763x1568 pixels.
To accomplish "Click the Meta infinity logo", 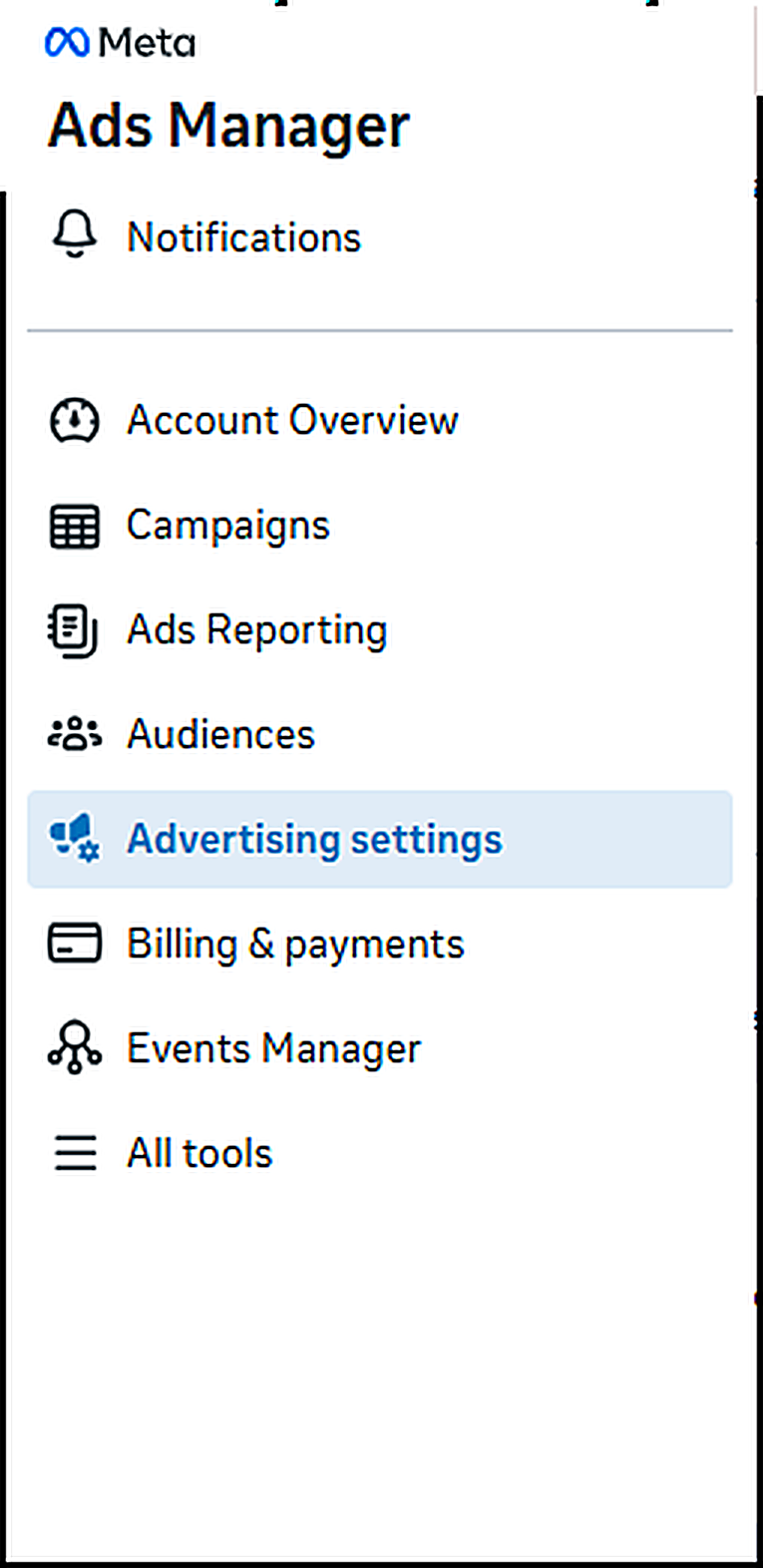I will (x=67, y=43).
